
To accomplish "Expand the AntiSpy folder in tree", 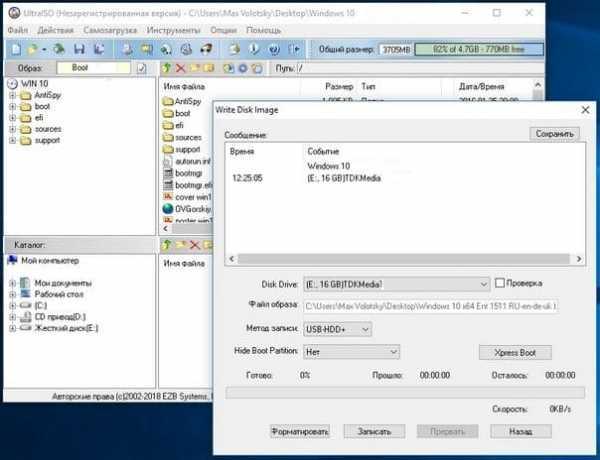I will 13,95.
